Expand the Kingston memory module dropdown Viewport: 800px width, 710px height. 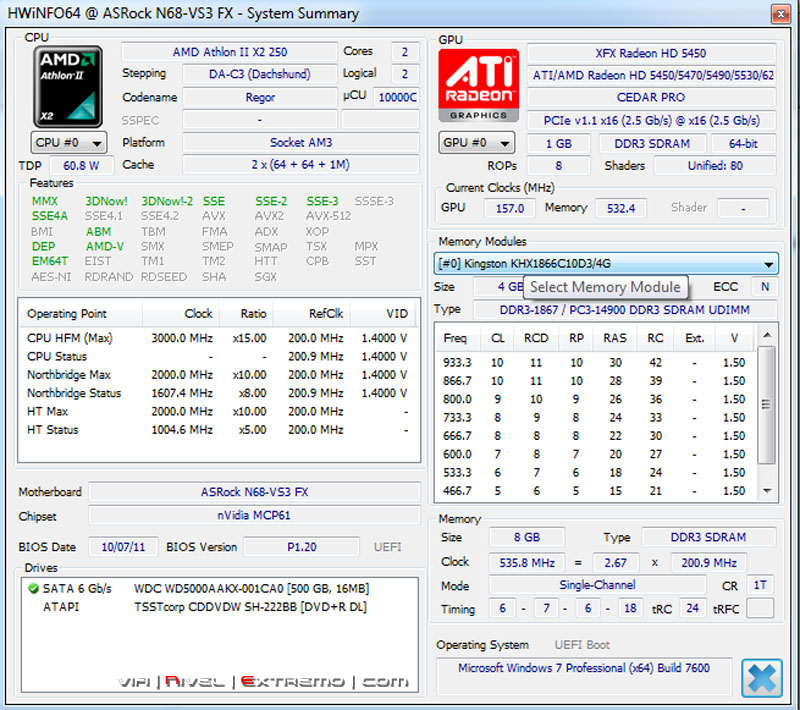(606, 264)
